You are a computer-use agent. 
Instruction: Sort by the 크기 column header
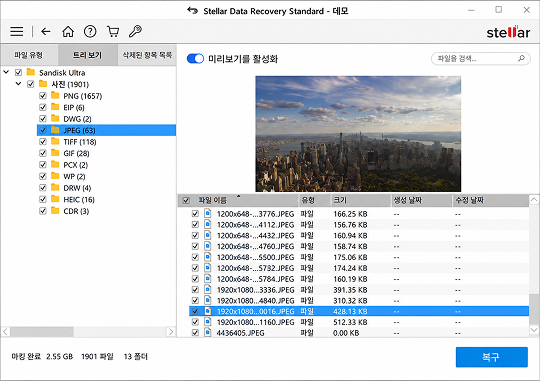pyautogui.click(x=361, y=200)
